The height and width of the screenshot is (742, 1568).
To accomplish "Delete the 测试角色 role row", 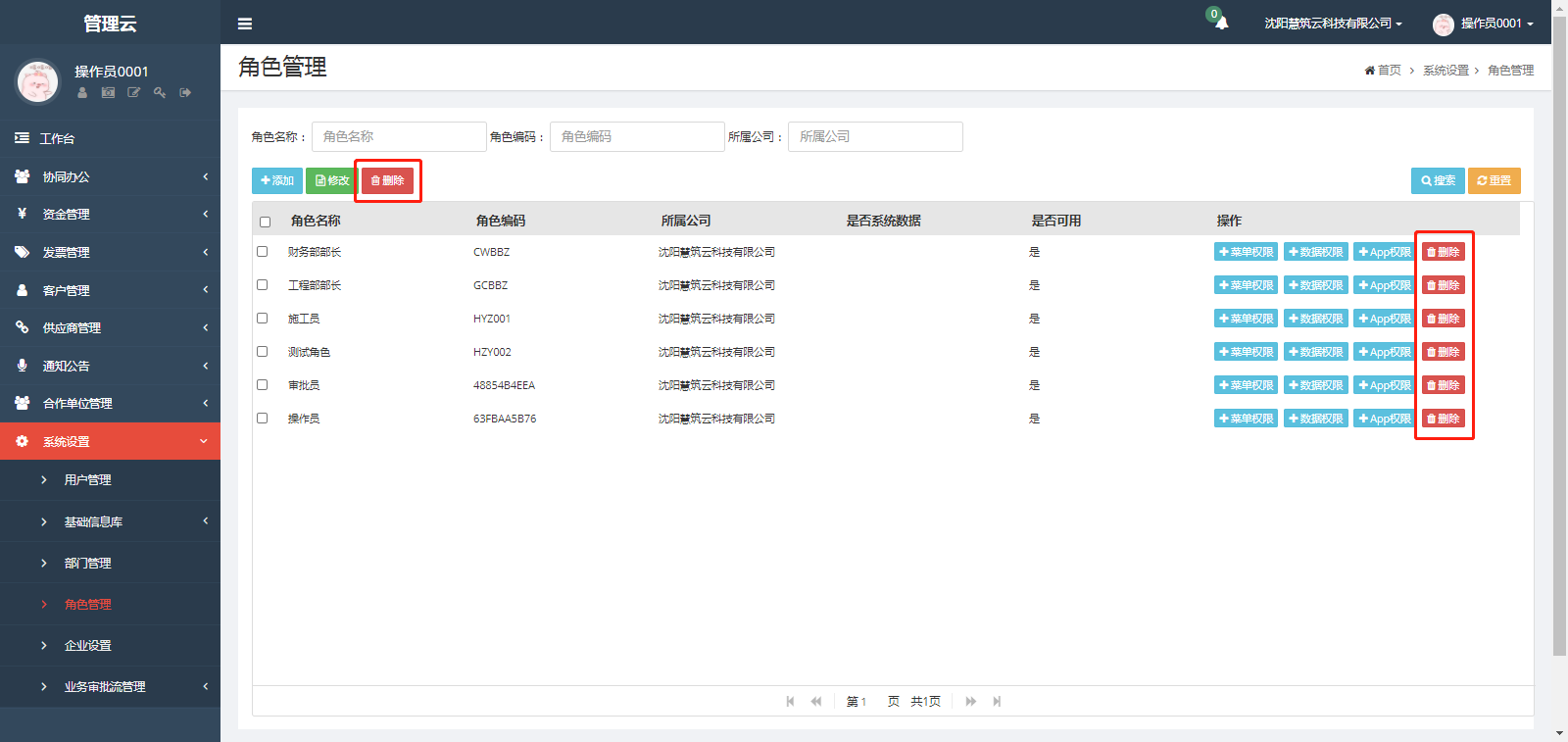I will [1444, 352].
